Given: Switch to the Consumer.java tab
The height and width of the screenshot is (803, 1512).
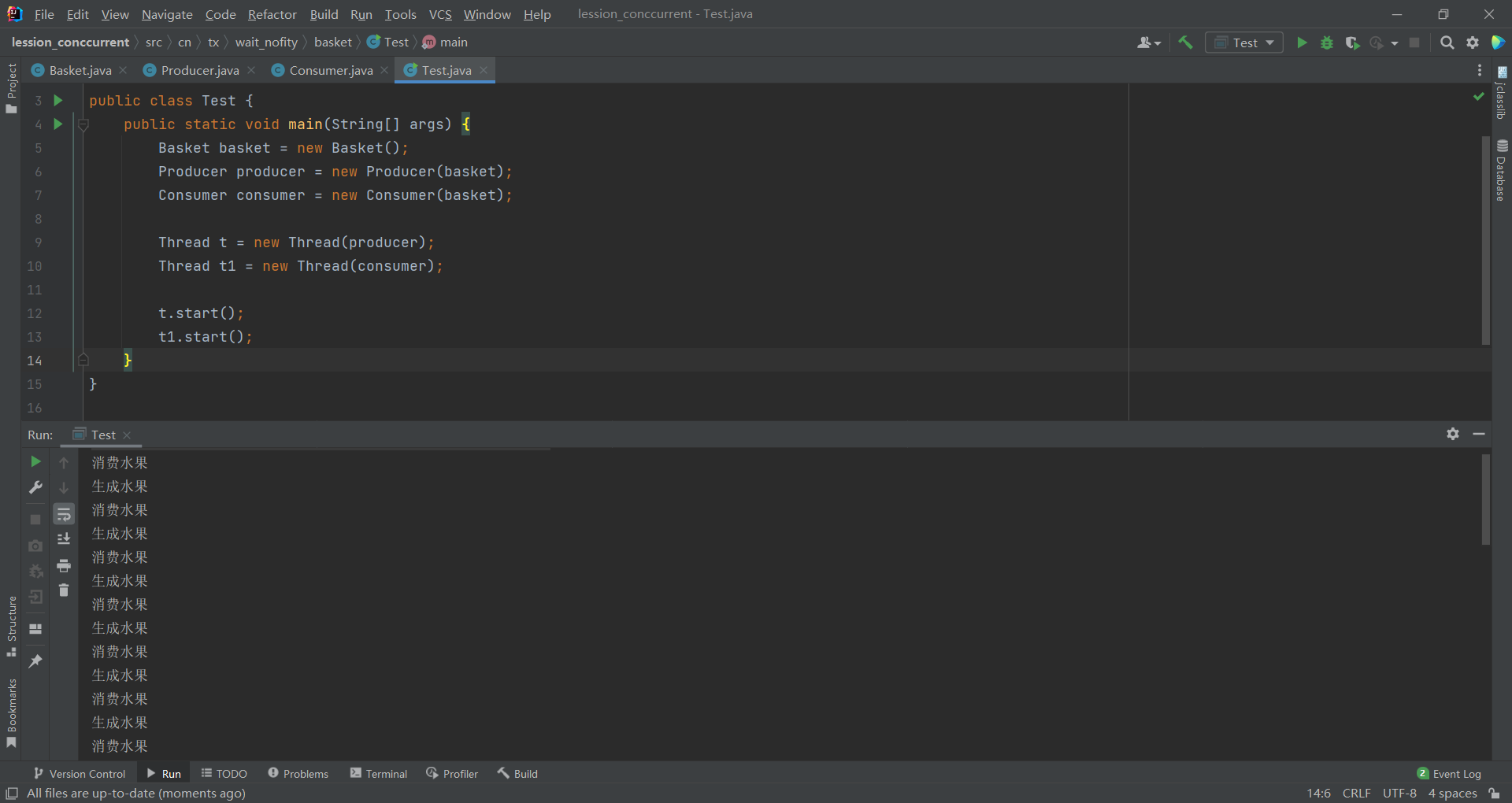Looking at the screenshot, I should point(331,70).
